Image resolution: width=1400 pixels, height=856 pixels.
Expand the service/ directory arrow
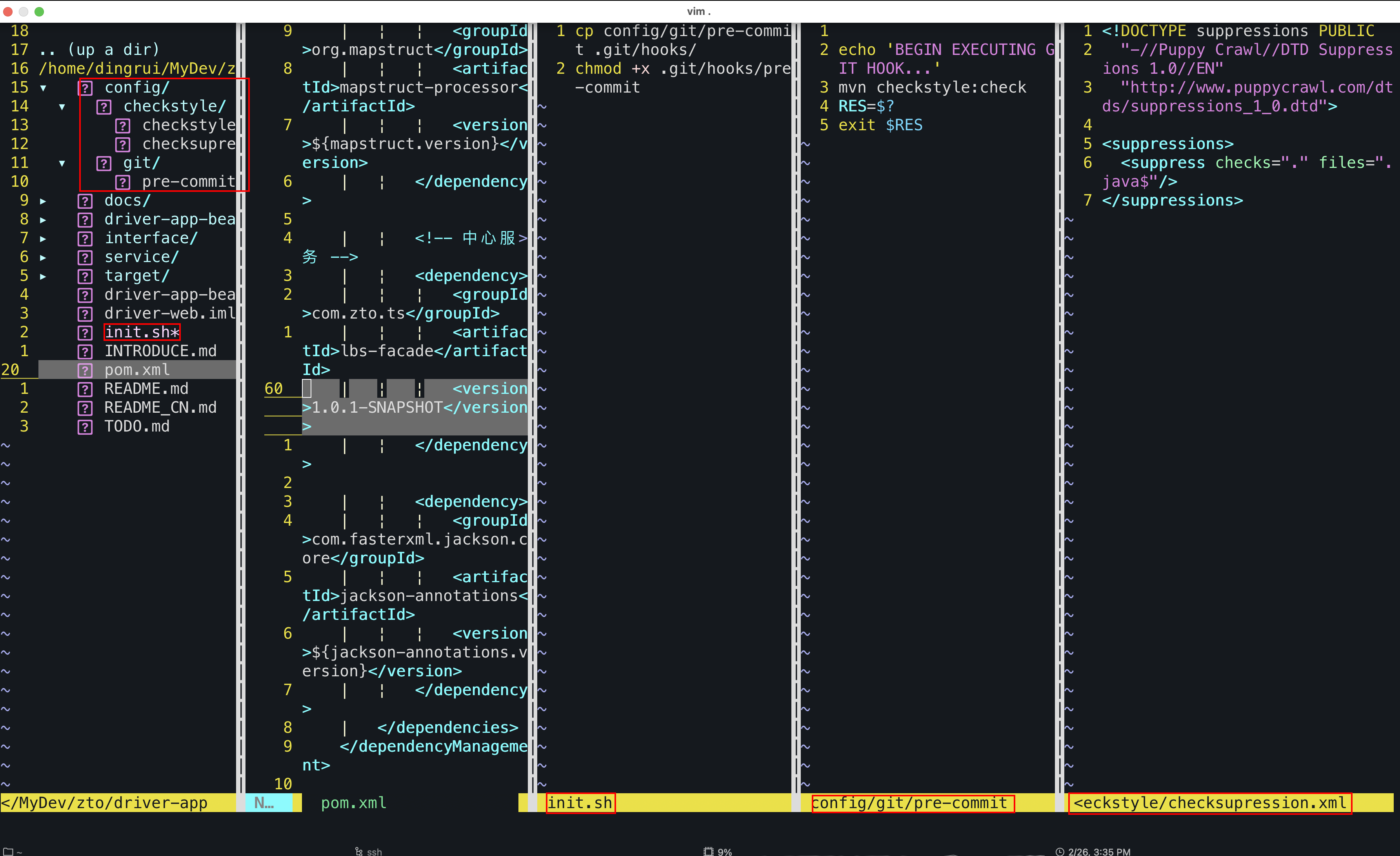pos(43,258)
